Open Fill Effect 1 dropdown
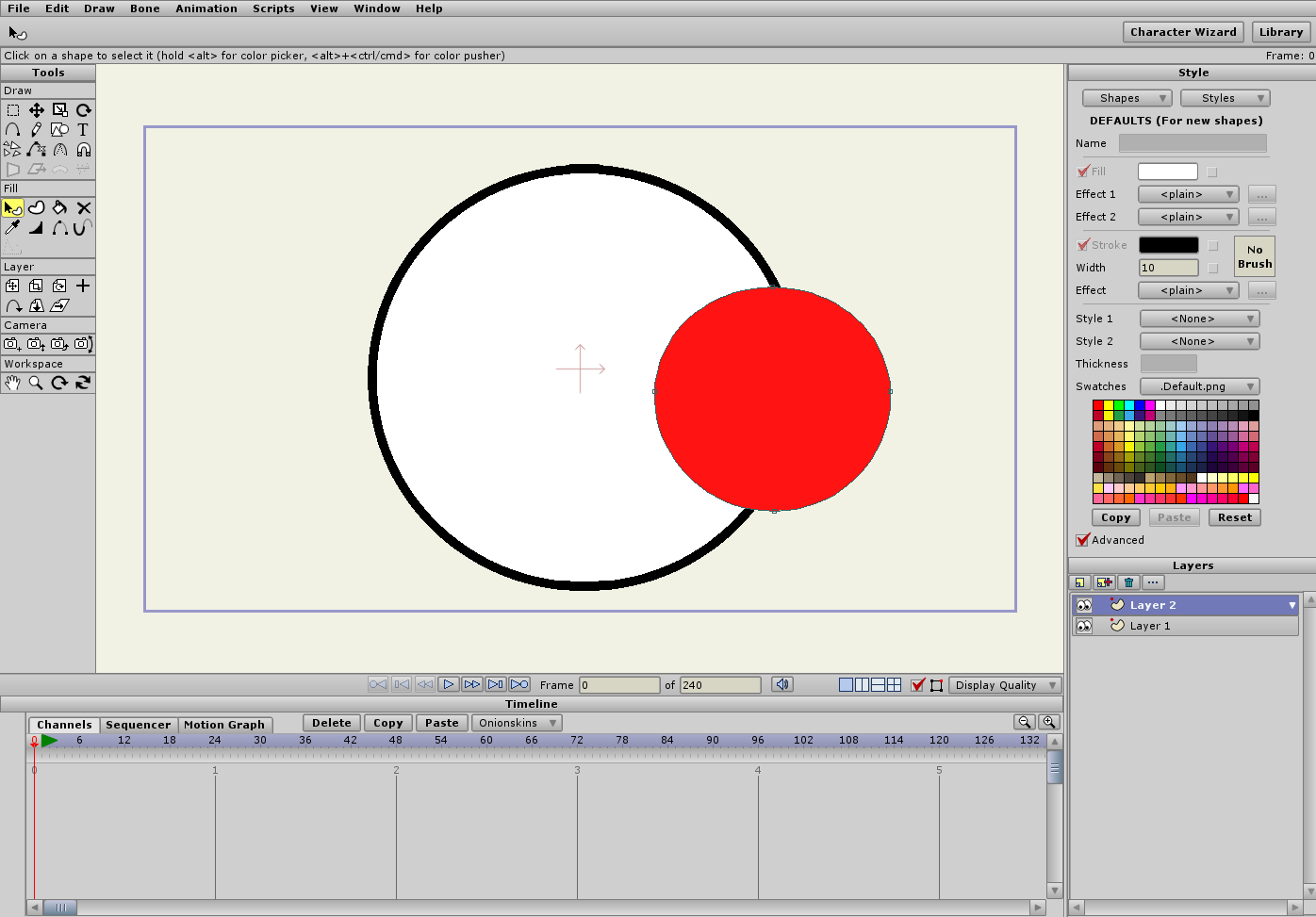The image size is (1316, 917). click(1188, 194)
